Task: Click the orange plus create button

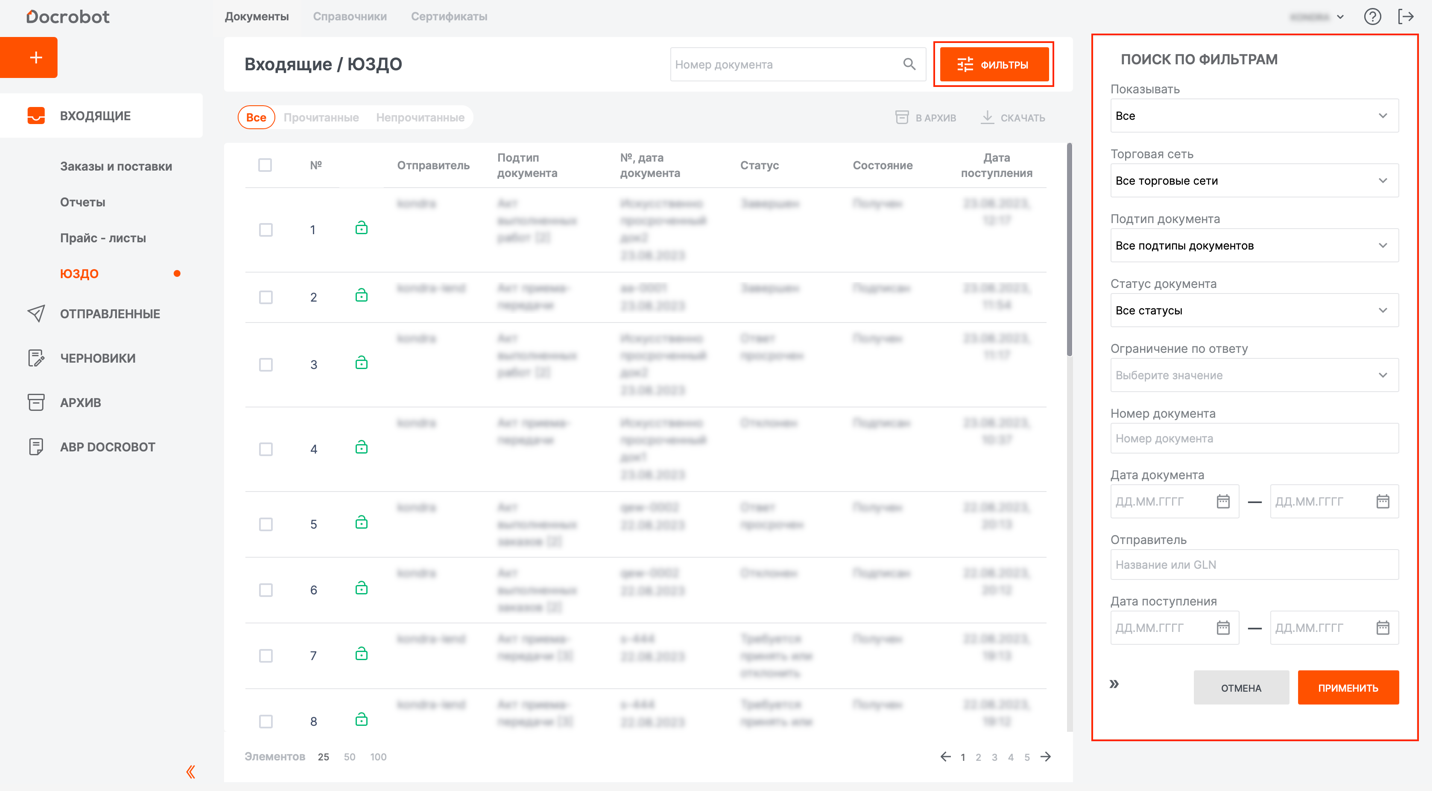Action: point(29,58)
